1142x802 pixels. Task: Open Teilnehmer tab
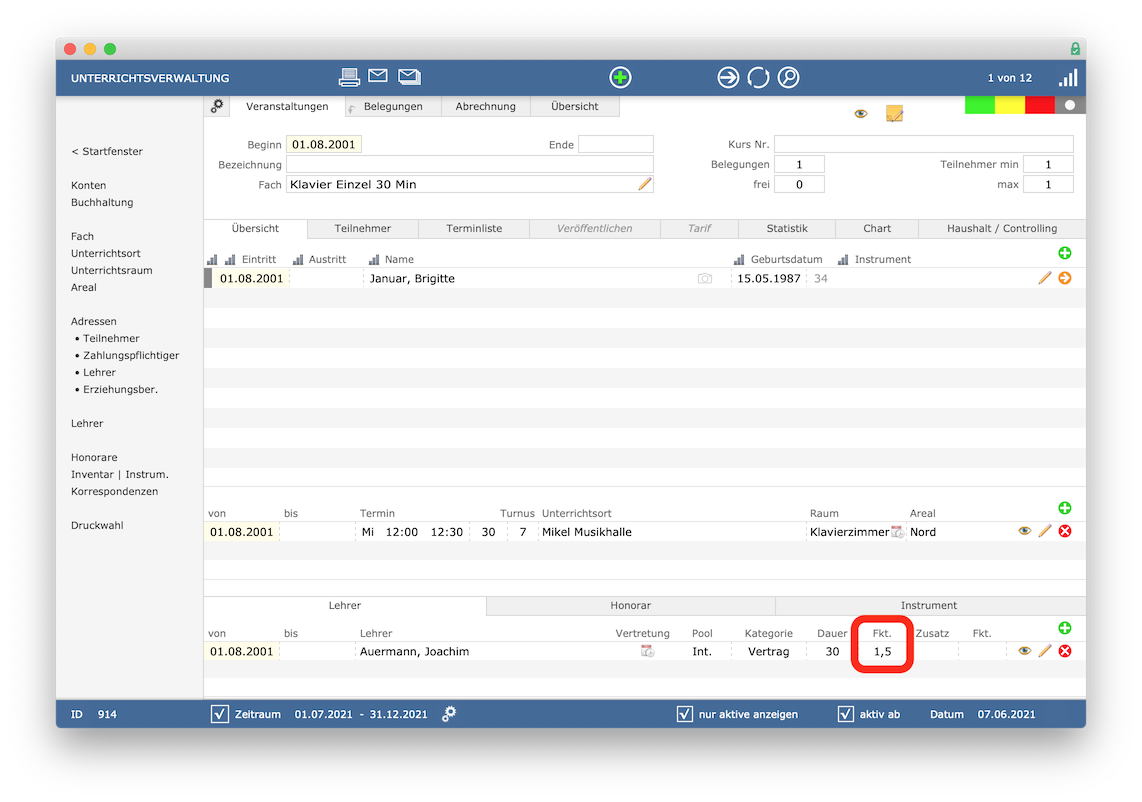363,229
